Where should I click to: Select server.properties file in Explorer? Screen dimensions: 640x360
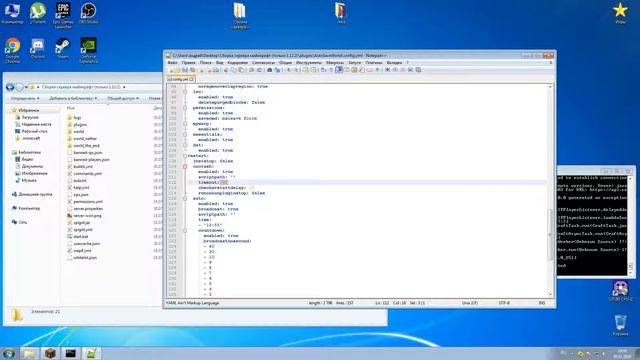[x=84, y=209]
